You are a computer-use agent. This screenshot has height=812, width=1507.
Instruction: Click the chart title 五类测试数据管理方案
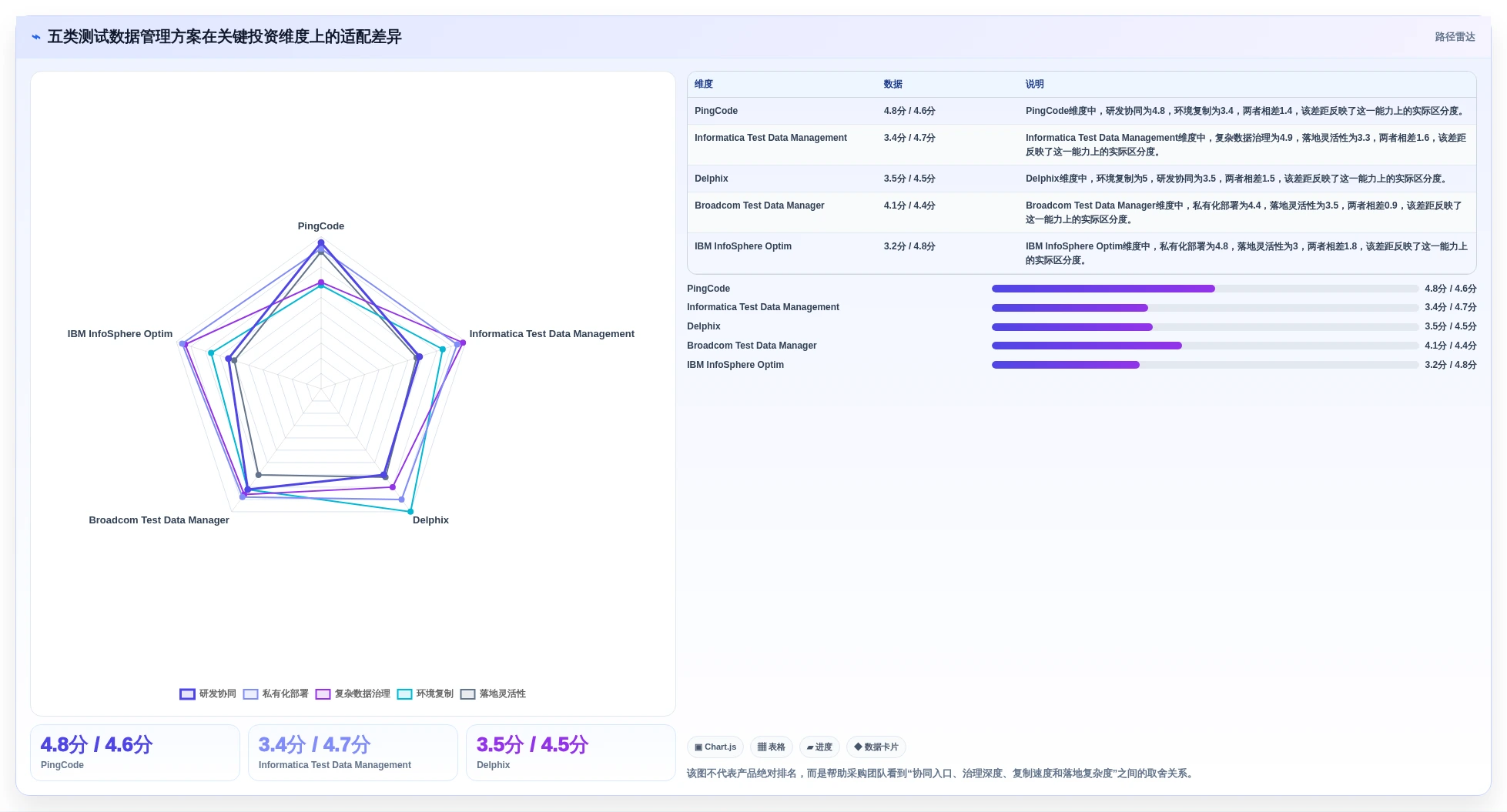tap(225, 37)
